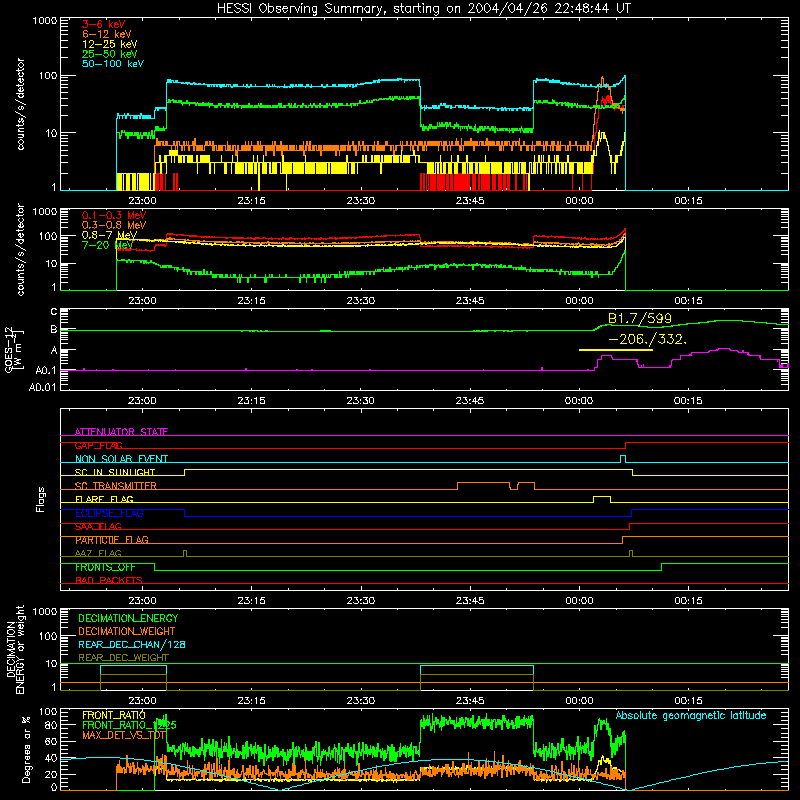Select the FLARE_FLAG label
800x800 pixels.
pyautogui.click(x=104, y=499)
